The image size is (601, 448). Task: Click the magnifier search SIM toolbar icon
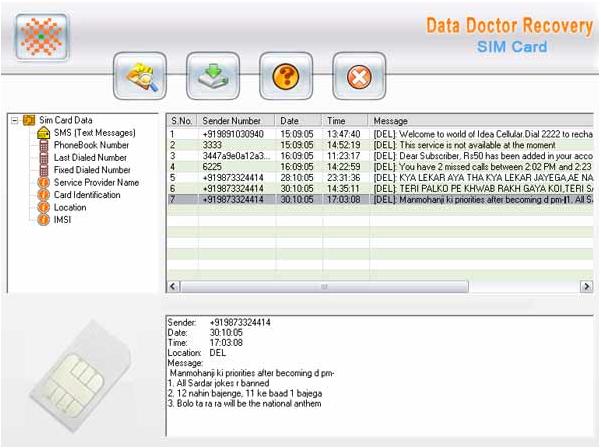click(x=140, y=75)
